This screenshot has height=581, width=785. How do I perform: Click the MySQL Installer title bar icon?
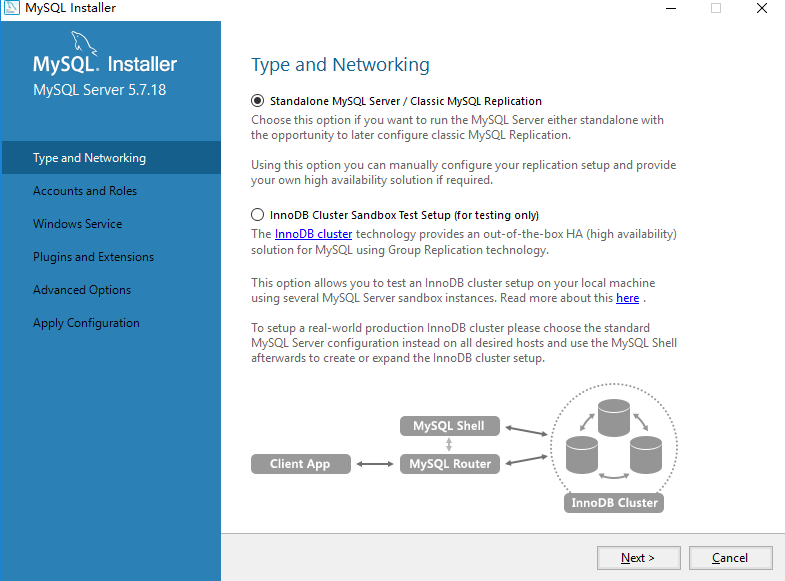(11, 8)
